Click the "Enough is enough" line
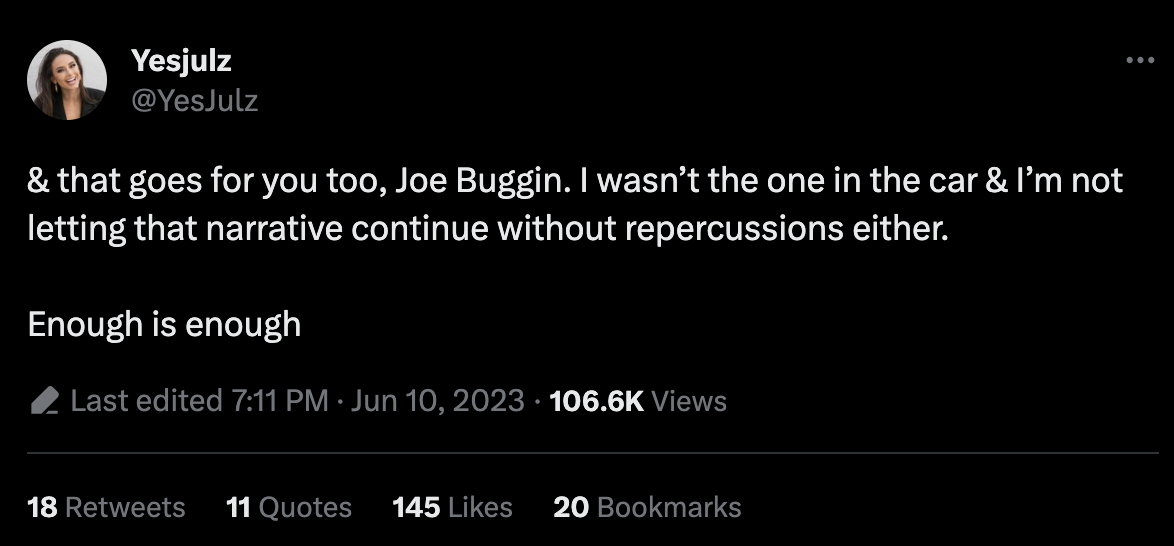The height and width of the screenshot is (546, 1174). (164, 325)
